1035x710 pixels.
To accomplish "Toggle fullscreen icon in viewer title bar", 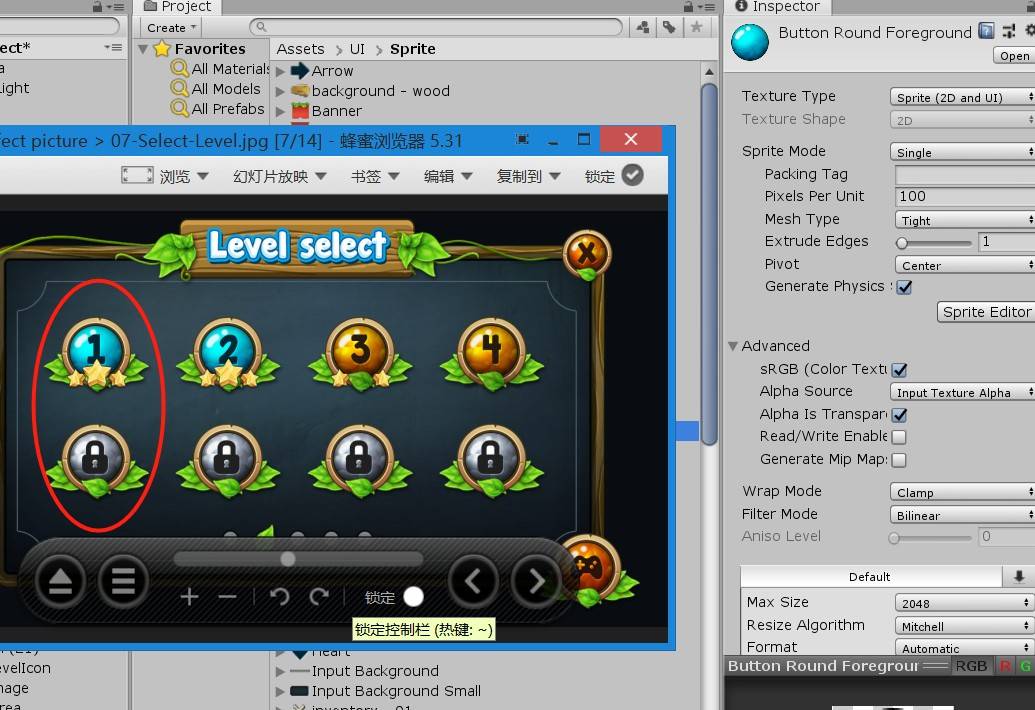I will click(522, 139).
